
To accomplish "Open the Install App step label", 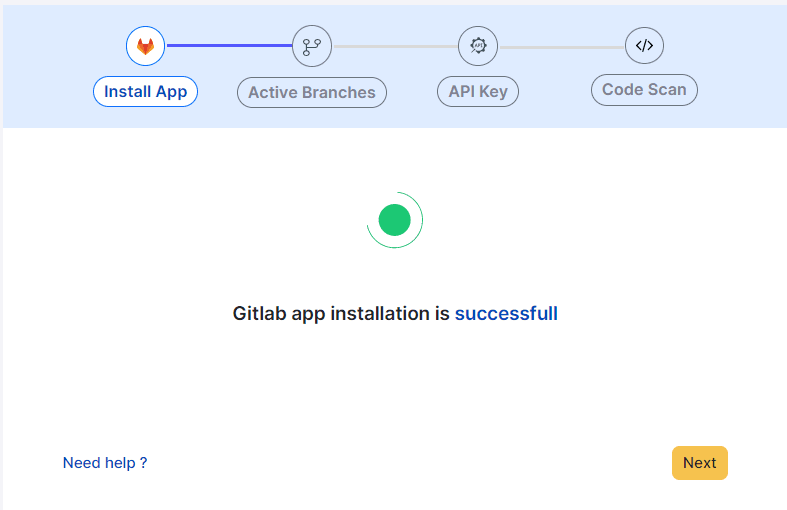I will (146, 91).
